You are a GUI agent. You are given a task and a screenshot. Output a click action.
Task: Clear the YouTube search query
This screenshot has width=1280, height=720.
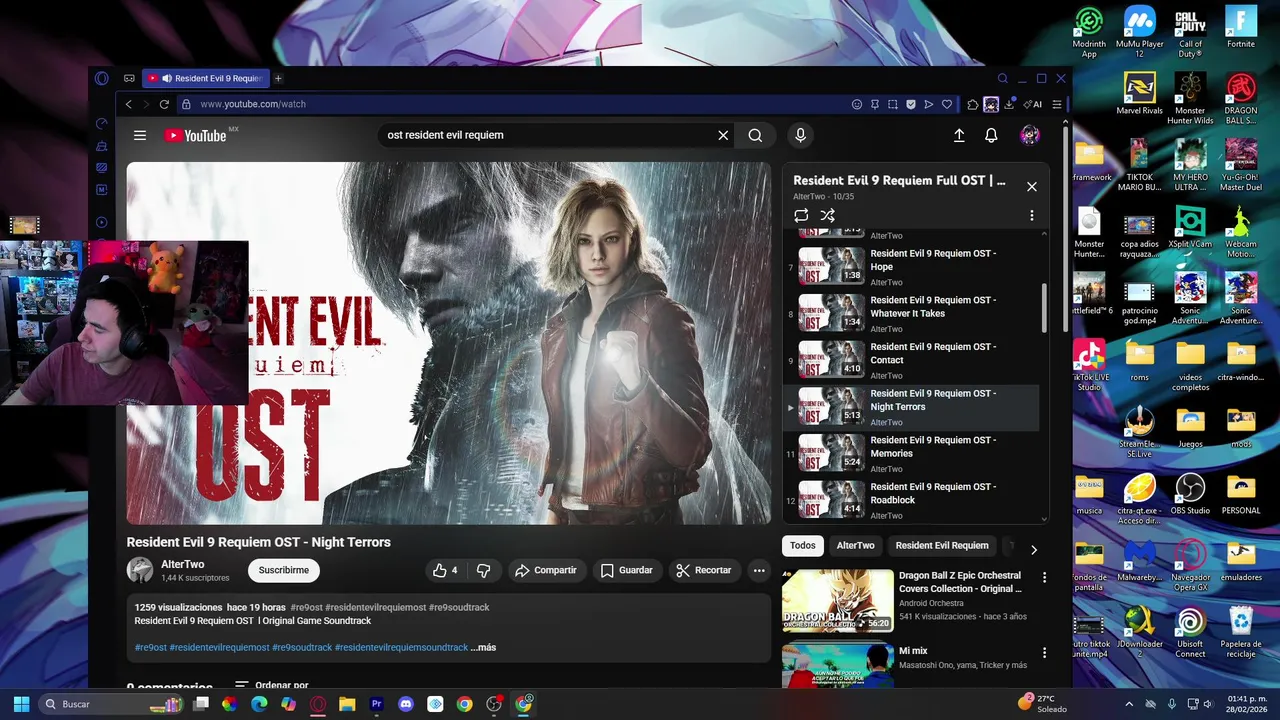[723, 135]
